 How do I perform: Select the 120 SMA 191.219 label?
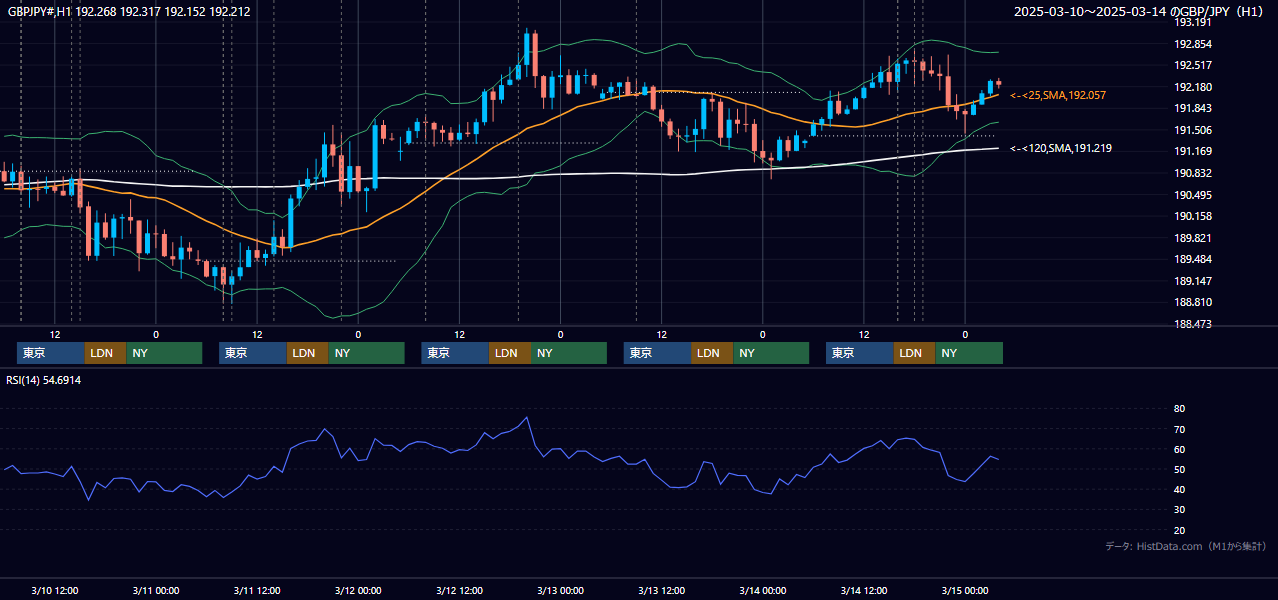click(1061, 148)
